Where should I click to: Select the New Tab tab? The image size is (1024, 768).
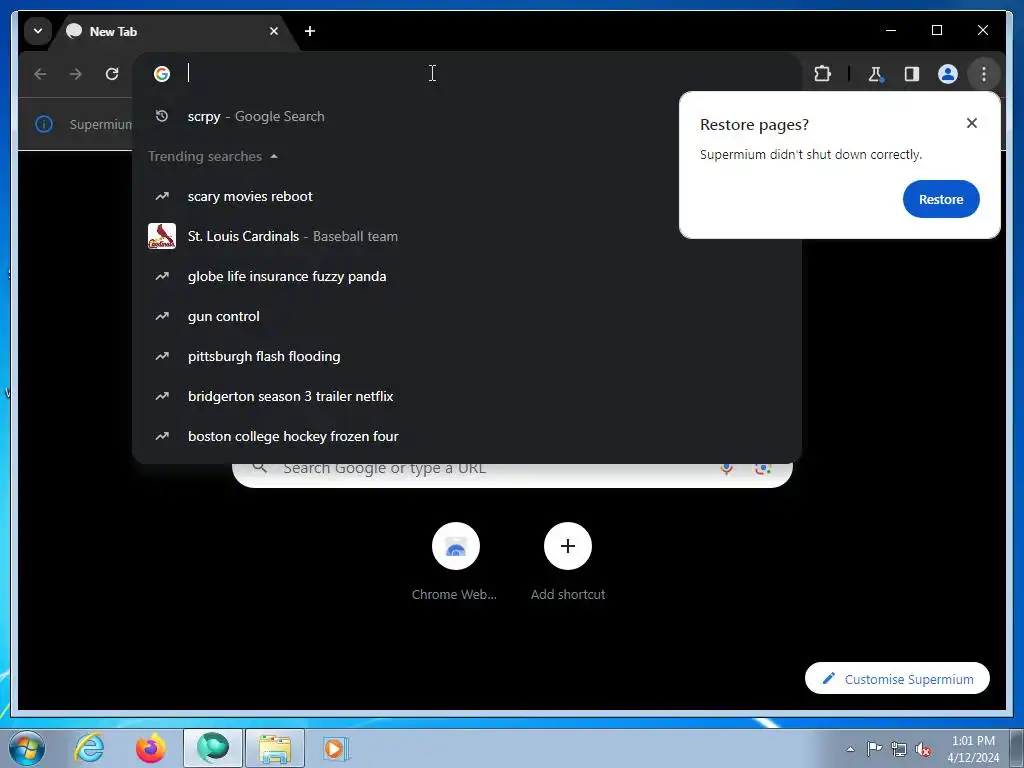(x=175, y=31)
